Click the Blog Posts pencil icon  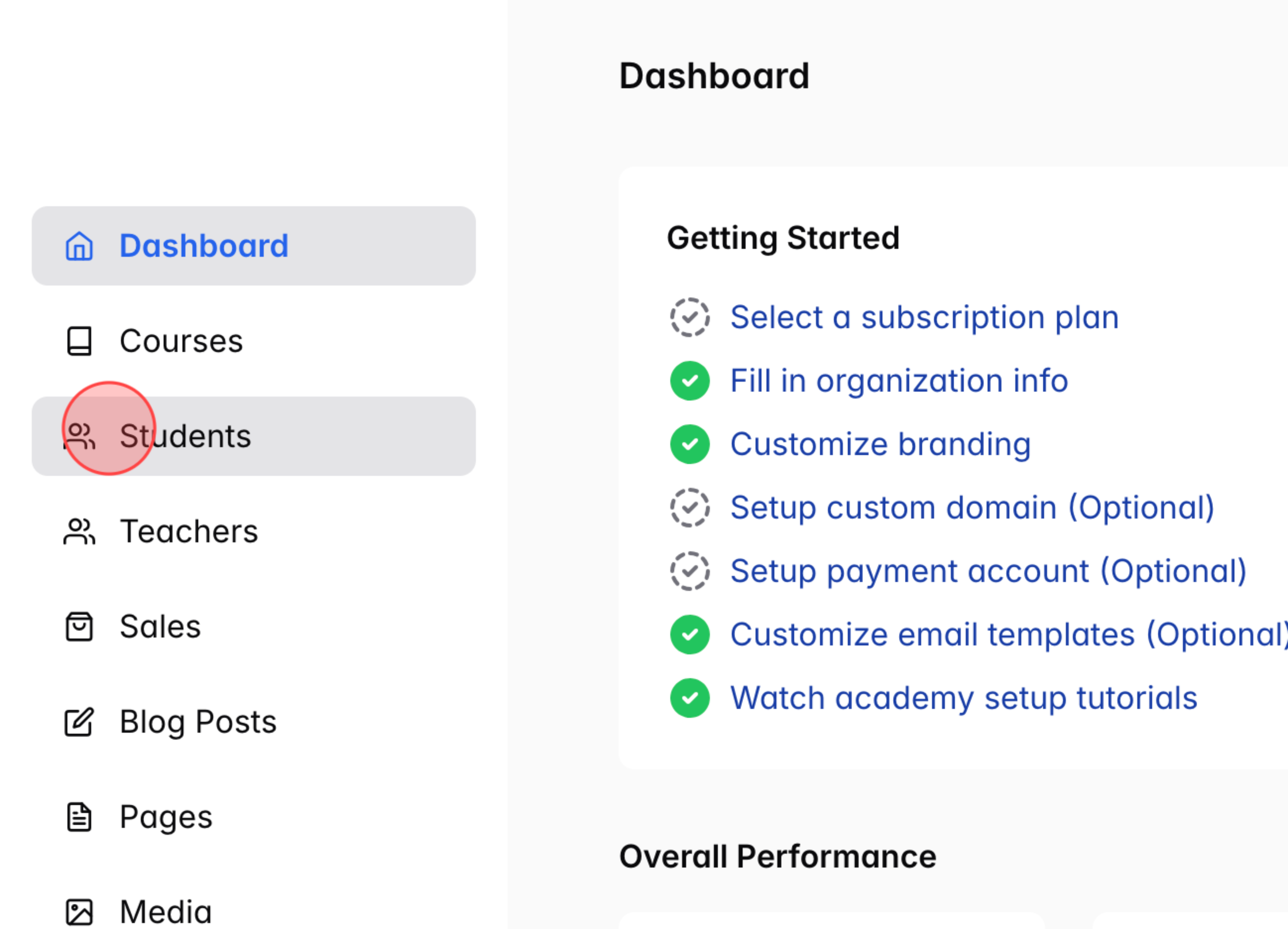click(80, 722)
